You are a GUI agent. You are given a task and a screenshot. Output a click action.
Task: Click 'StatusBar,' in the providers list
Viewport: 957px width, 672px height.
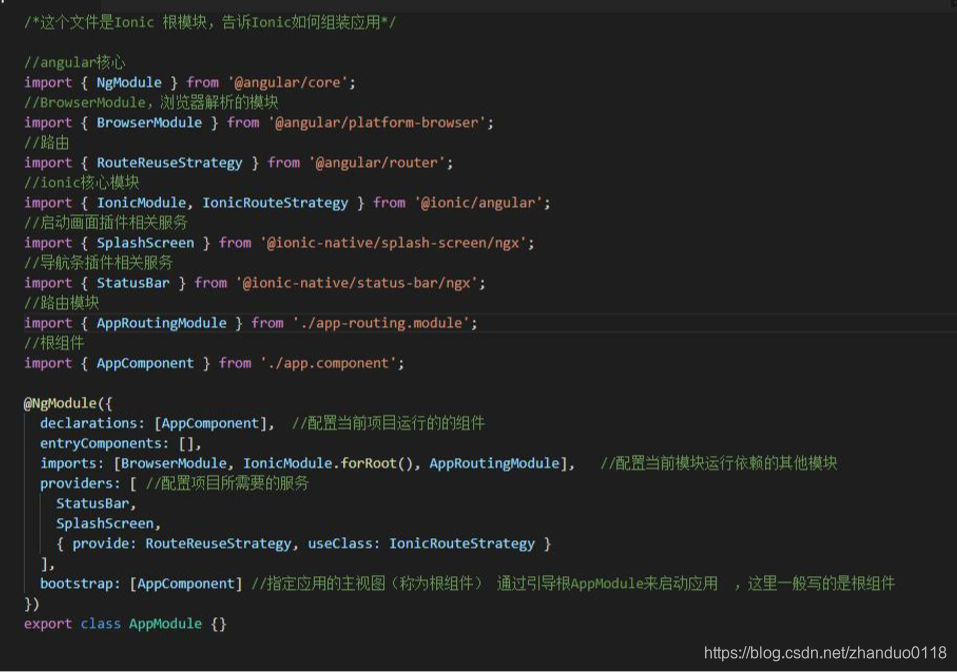(96, 504)
